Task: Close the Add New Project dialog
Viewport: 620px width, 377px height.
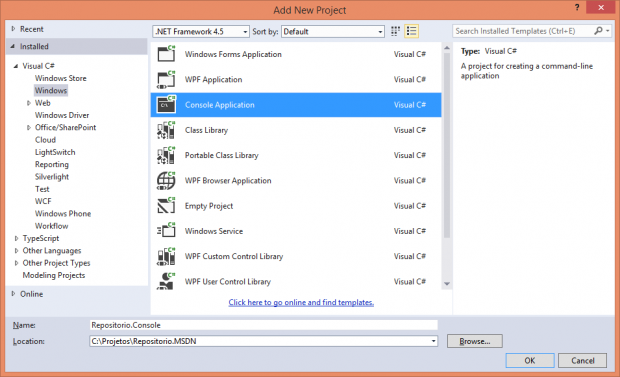Action: tap(601, 8)
